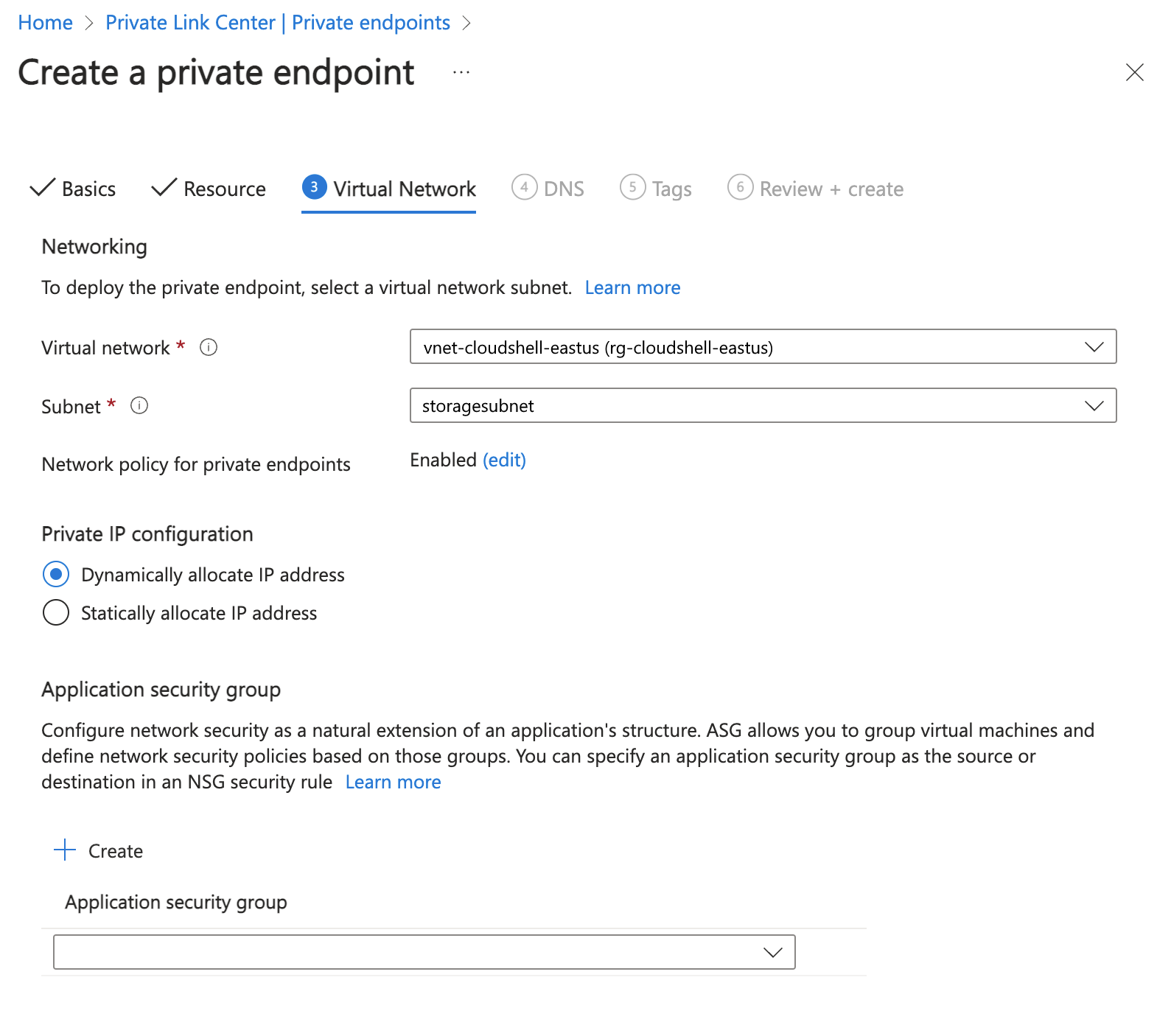The width and height of the screenshot is (1157, 1036).
Task: Navigate to Home breadcrumb
Action: (46, 23)
